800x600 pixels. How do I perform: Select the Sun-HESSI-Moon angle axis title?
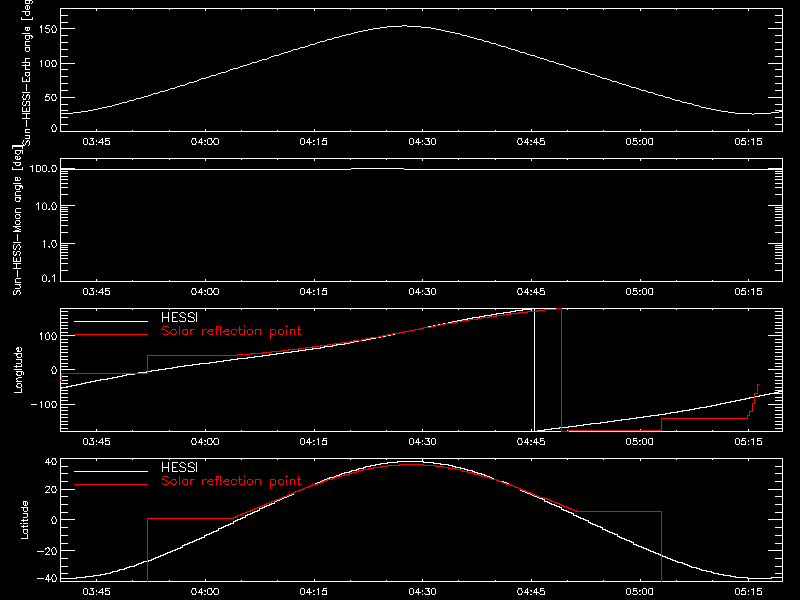(17, 221)
